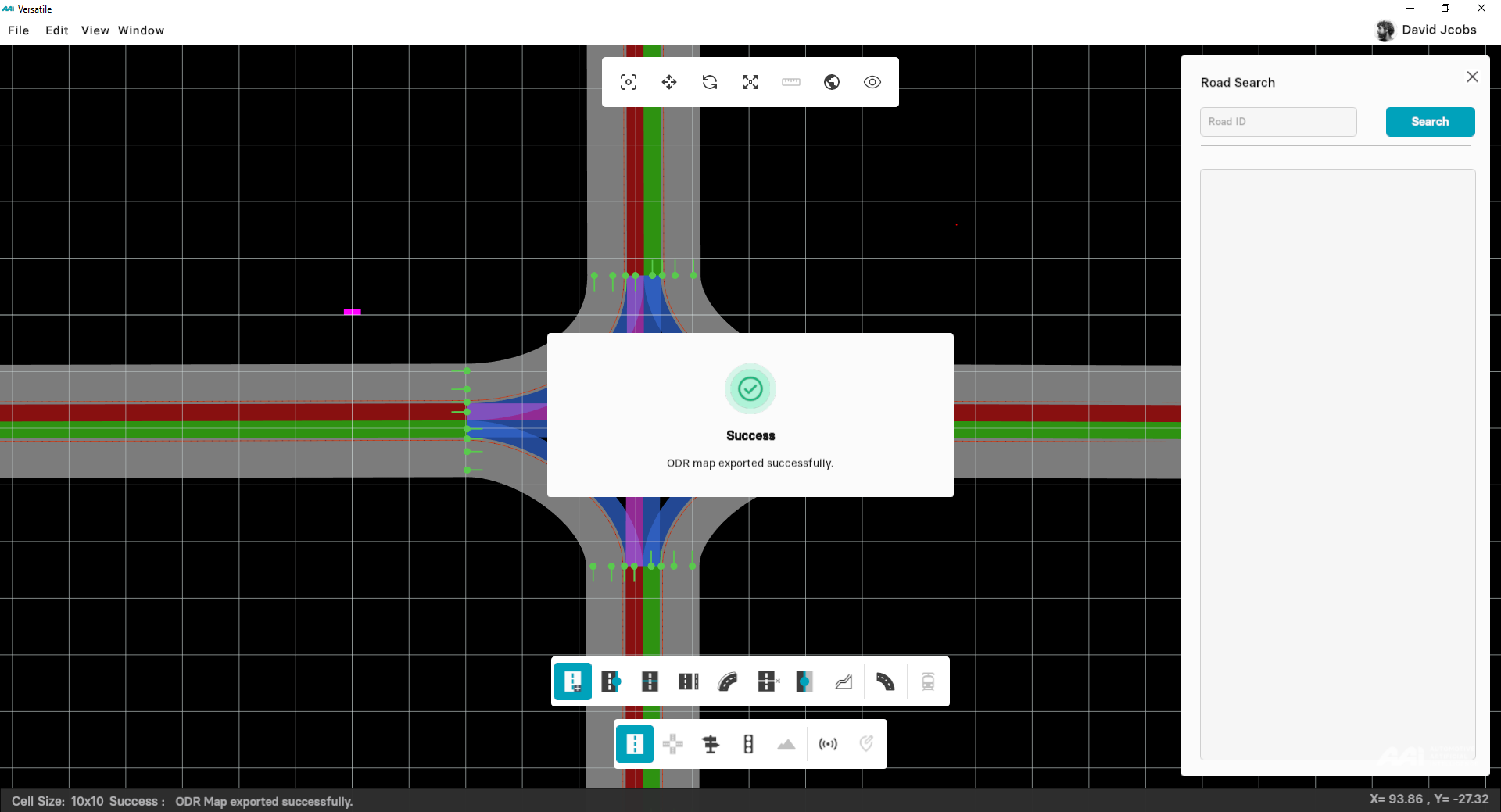Screen dimensions: 1501x812
Task: Click the road with lane divider icon
Action: pyautogui.click(x=650, y=681)
